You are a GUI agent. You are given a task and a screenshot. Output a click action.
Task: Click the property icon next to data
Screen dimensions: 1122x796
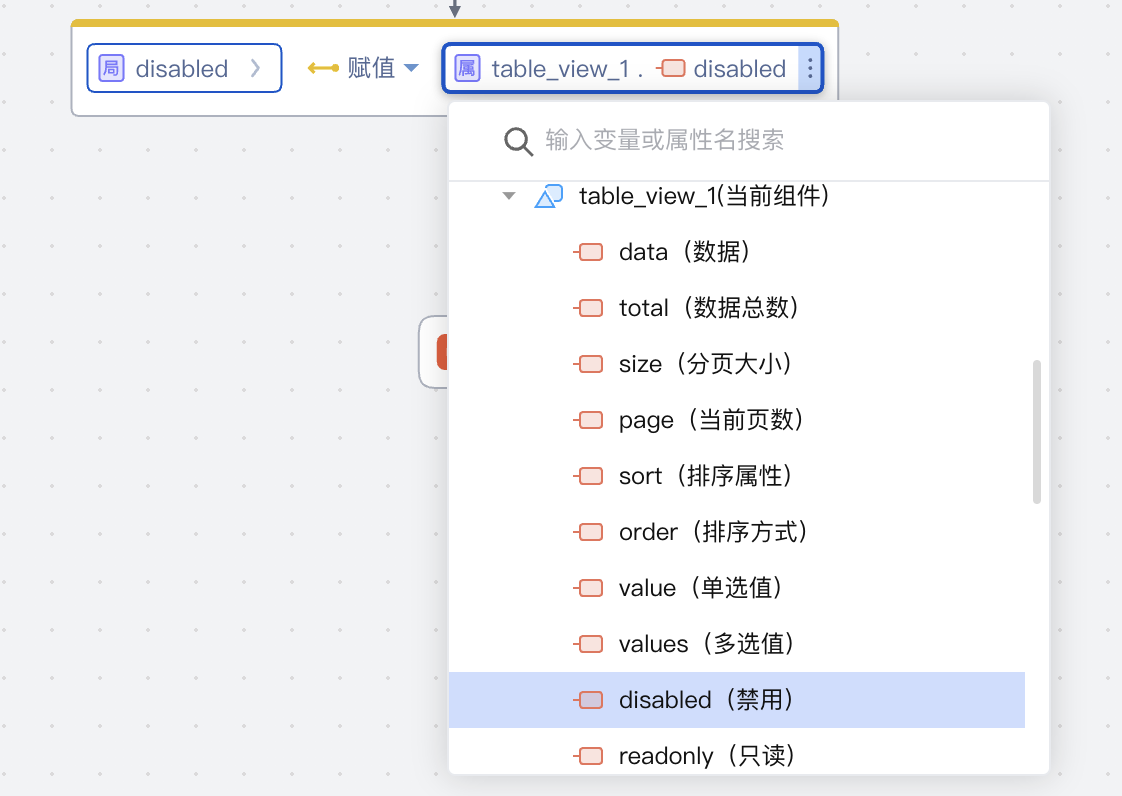click(589, 252)
